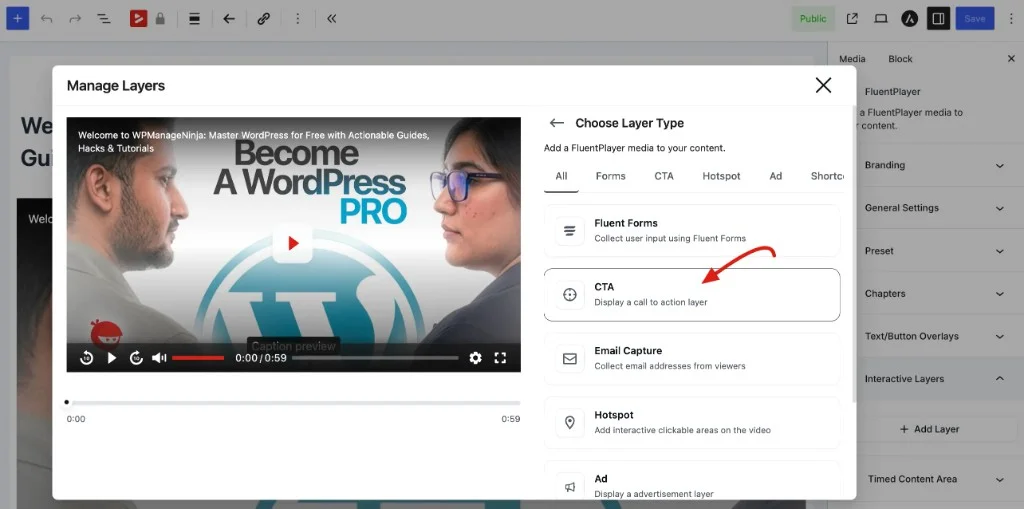Viewport: 1024px width, 509px height.
Task: Expand the Timed Content Area section
Action: [935, 479]
